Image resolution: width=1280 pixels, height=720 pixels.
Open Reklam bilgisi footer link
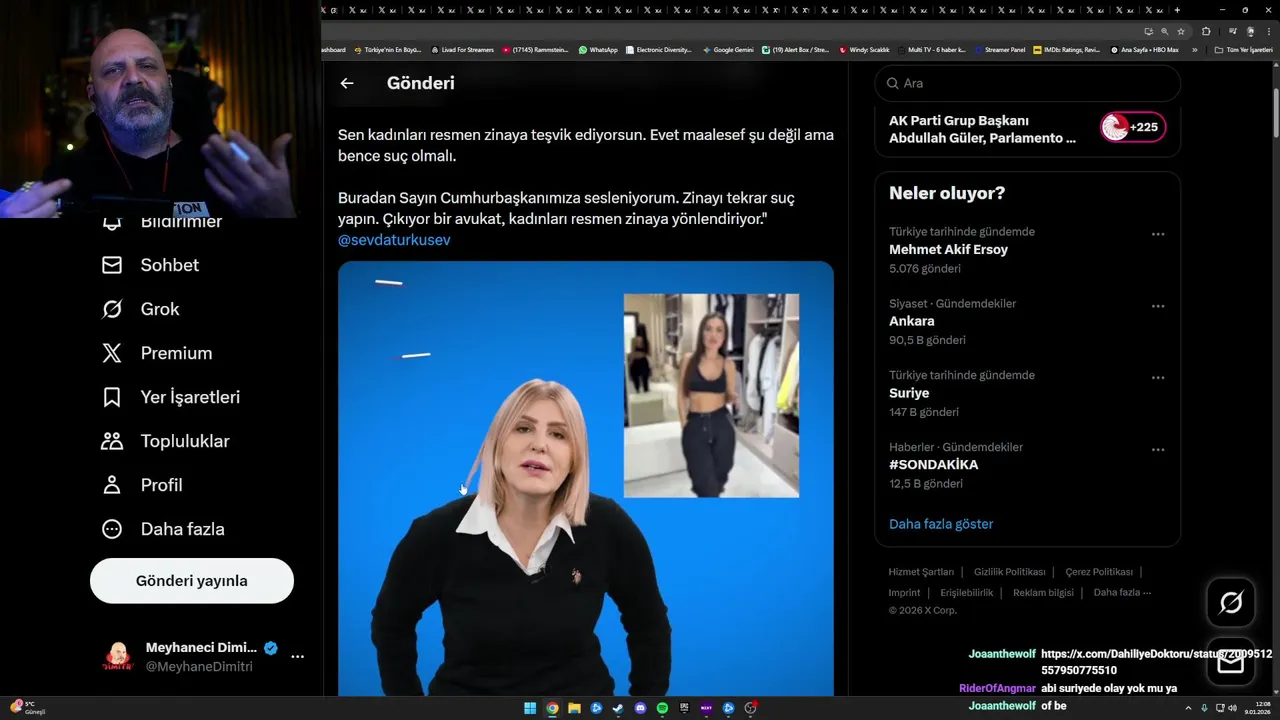pyautogui.click(x=1043, y=592)
